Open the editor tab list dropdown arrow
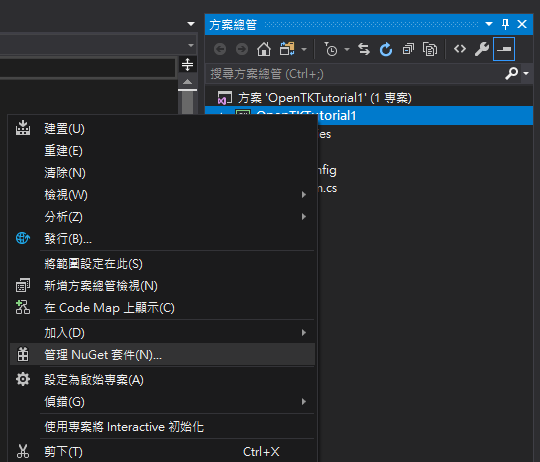This screenshot has width=540, height=462. point(191,24)
